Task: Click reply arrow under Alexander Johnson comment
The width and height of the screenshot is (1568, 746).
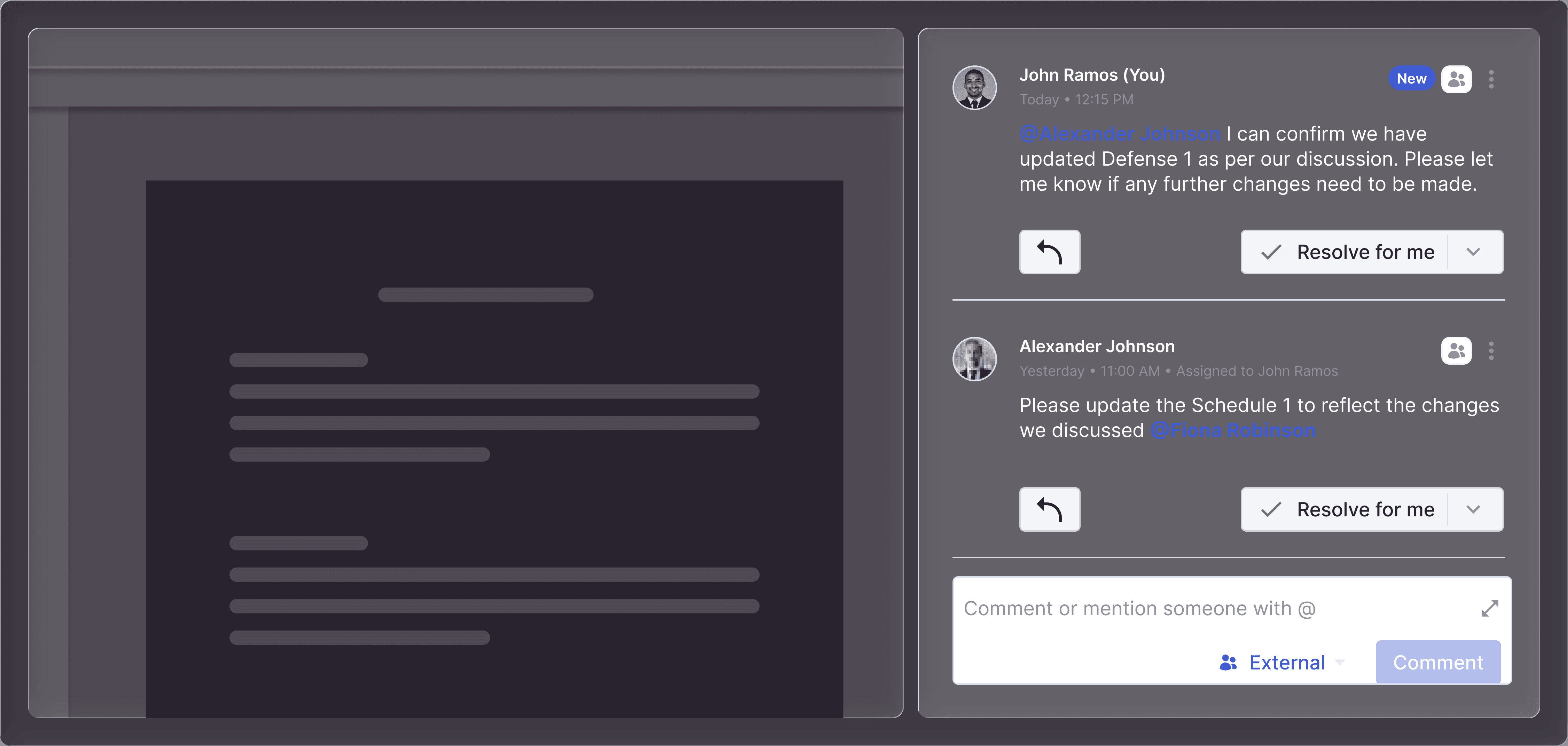Action: [x=1049, y=509]
